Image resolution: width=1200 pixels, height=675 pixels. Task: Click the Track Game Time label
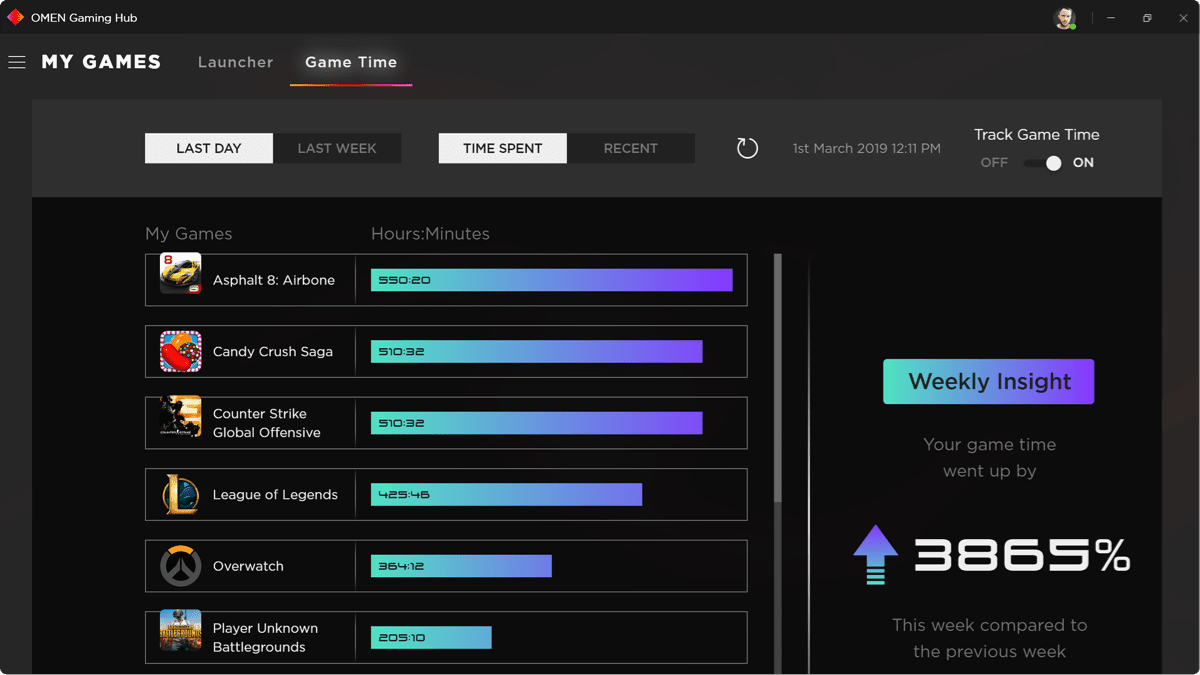[1037, 135]
